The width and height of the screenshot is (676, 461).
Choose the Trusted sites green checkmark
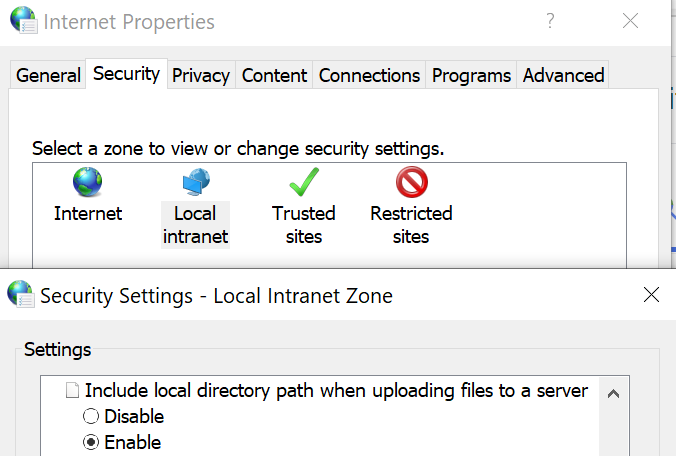coord(303,182)
